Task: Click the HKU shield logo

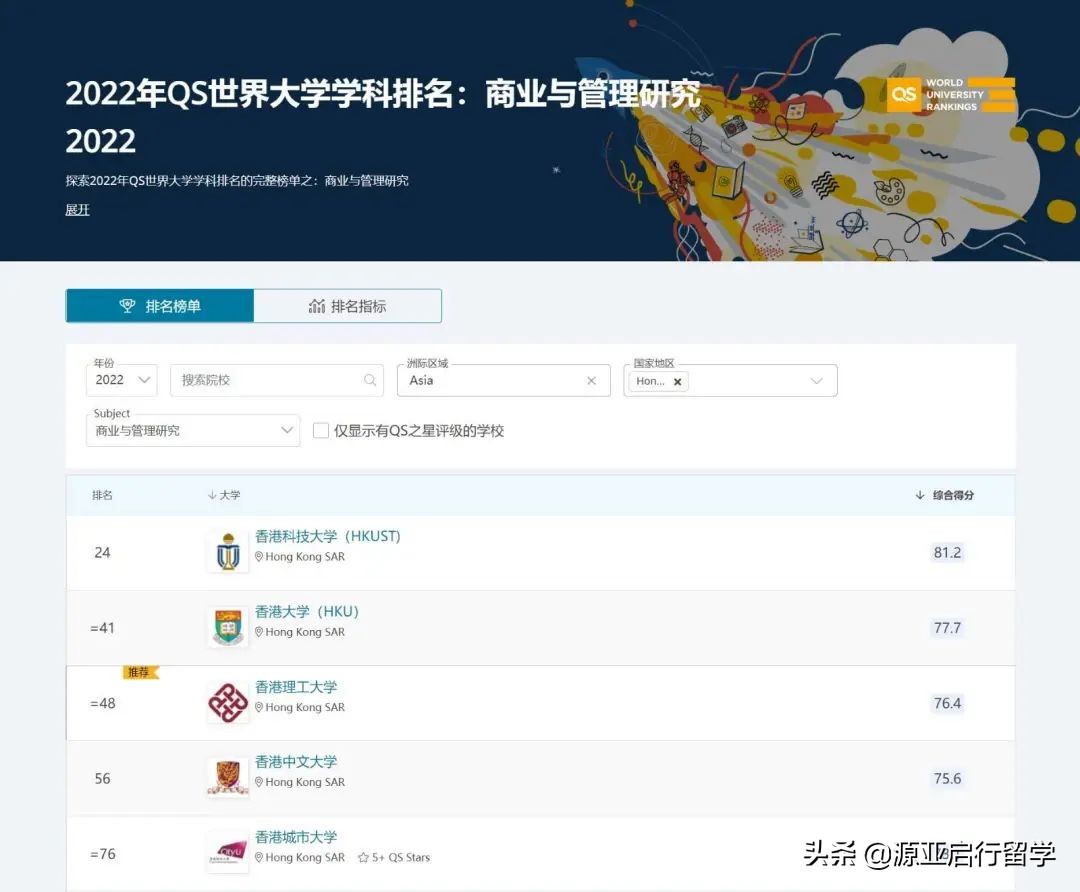Action: pos(228,627)
